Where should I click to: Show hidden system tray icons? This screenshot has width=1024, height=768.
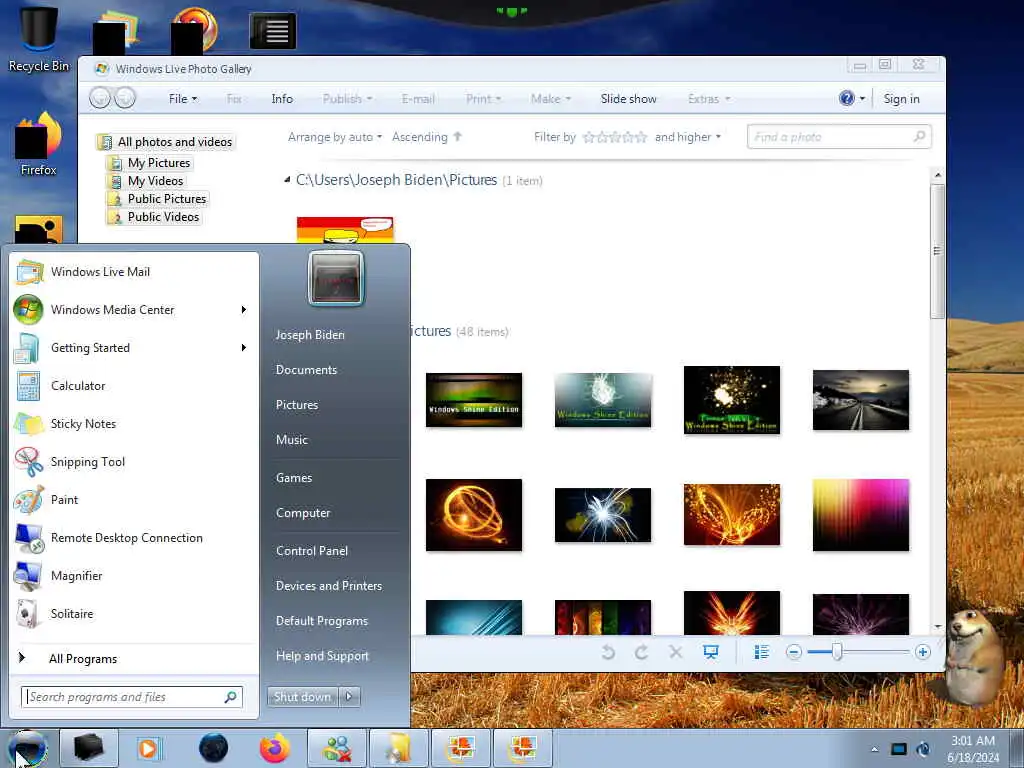874,749
